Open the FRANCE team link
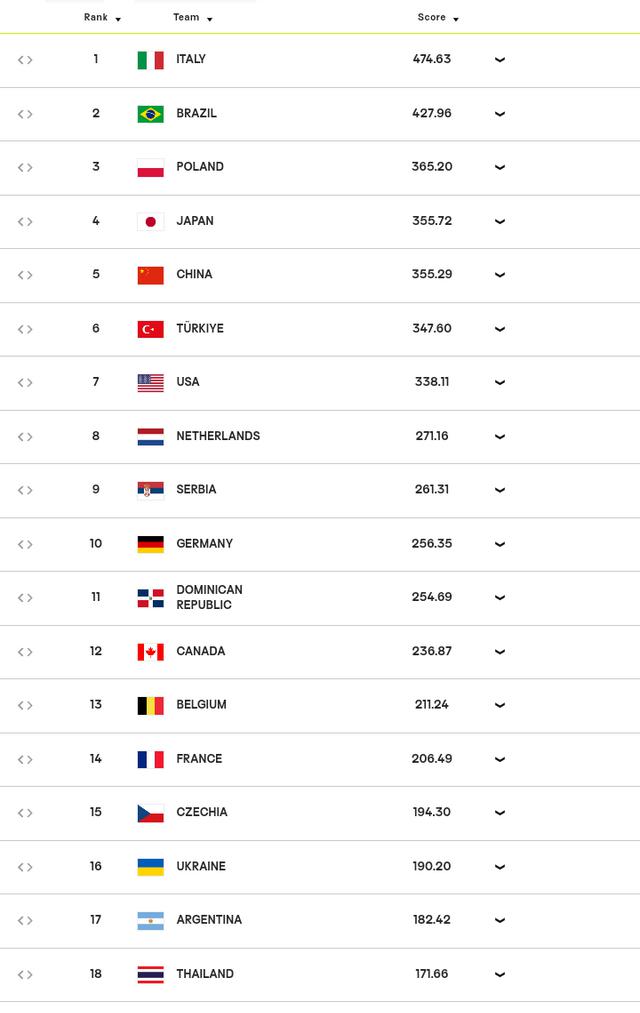 pos(199,759)
